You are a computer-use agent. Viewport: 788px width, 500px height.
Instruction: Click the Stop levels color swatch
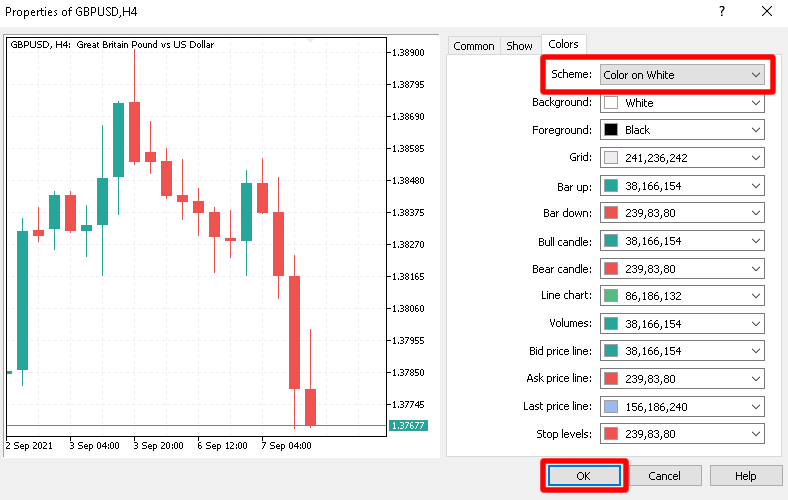click(x=611, y=434)
